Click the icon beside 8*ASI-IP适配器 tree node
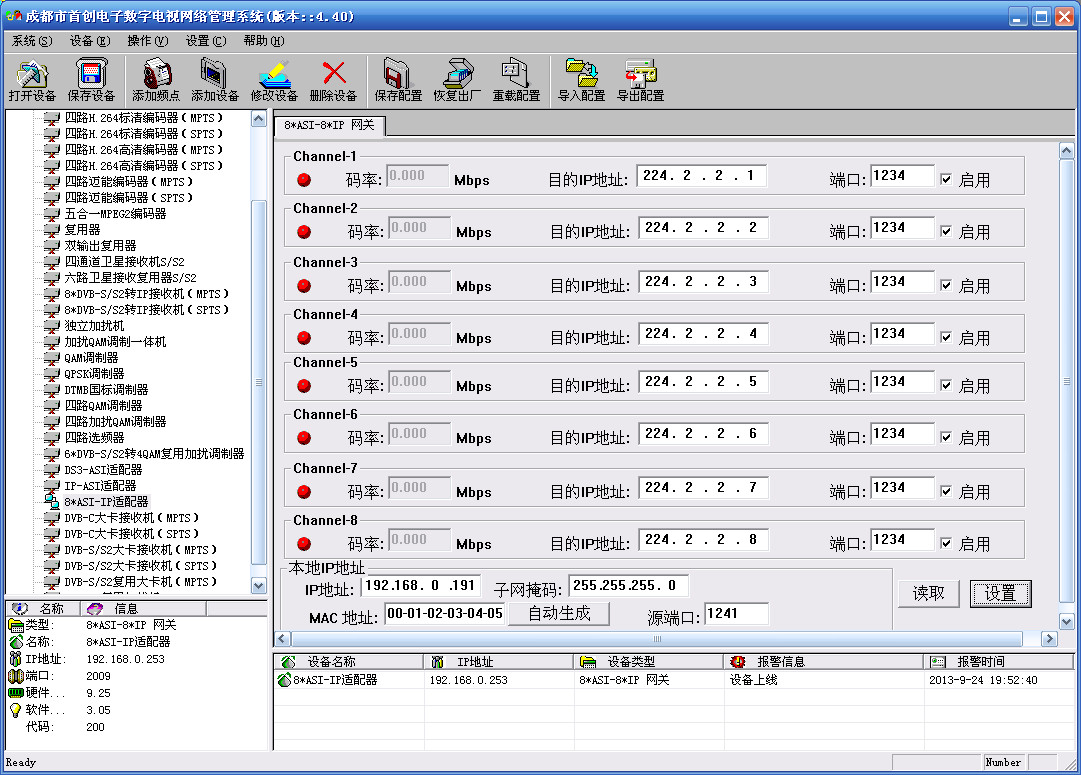Screen dimensions: 1081x775 click(x=52, y=501)
